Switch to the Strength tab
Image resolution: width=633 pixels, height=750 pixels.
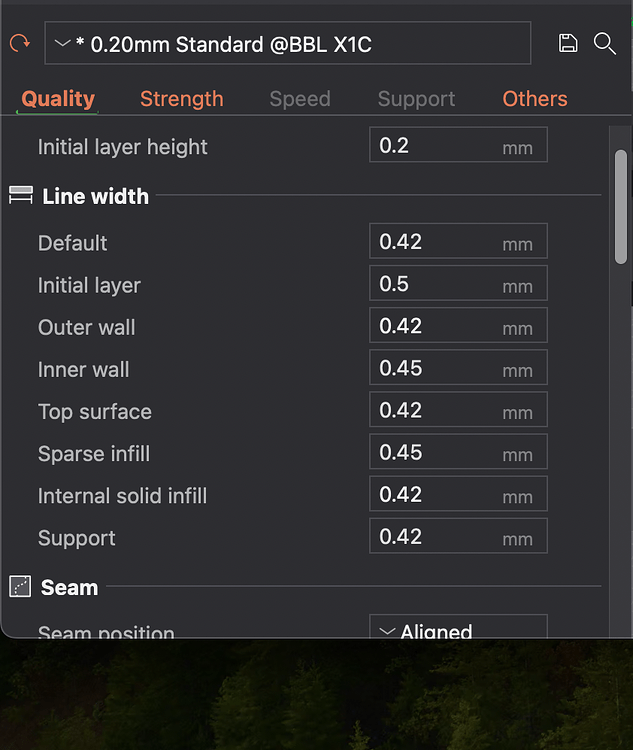click(182, 99)
